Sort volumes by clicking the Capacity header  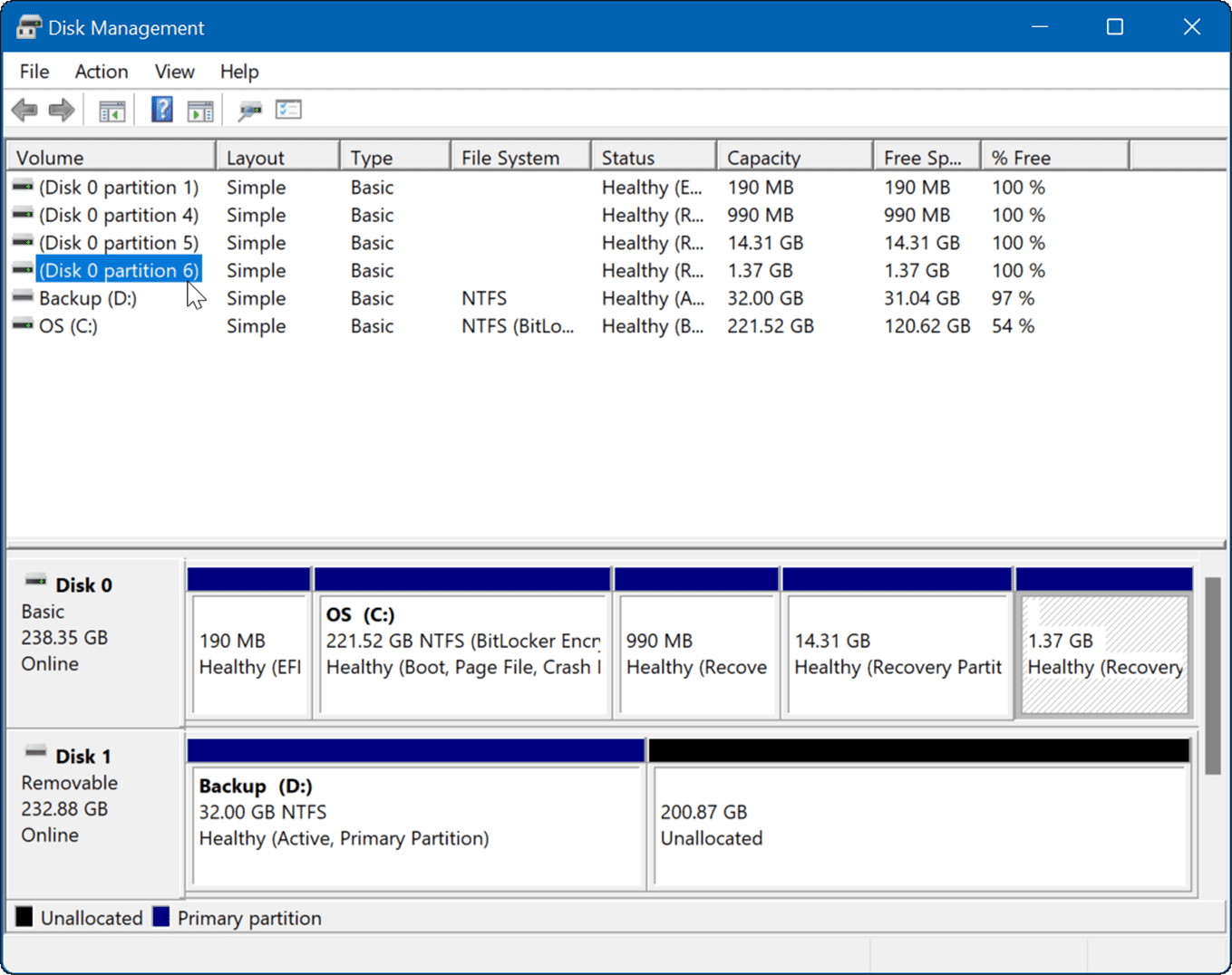(764, 156)
